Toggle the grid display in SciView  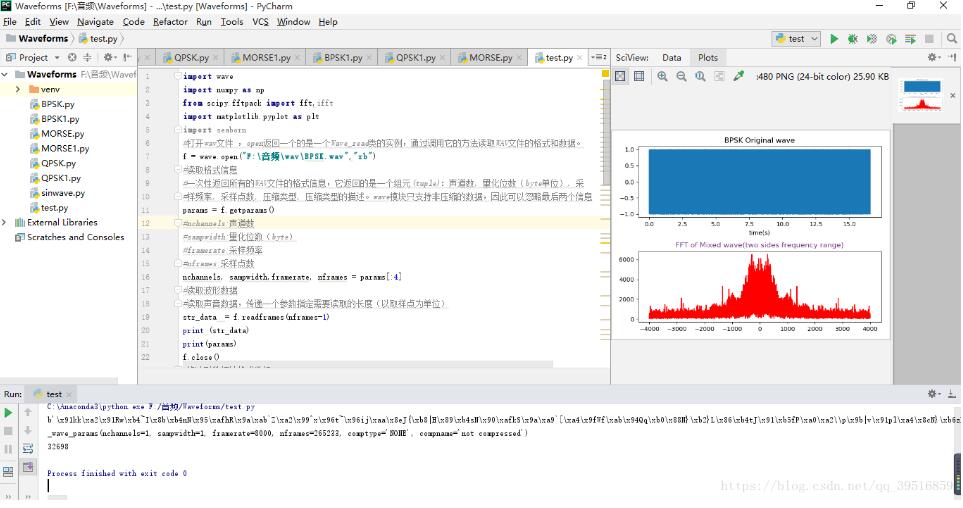point(639,76)
